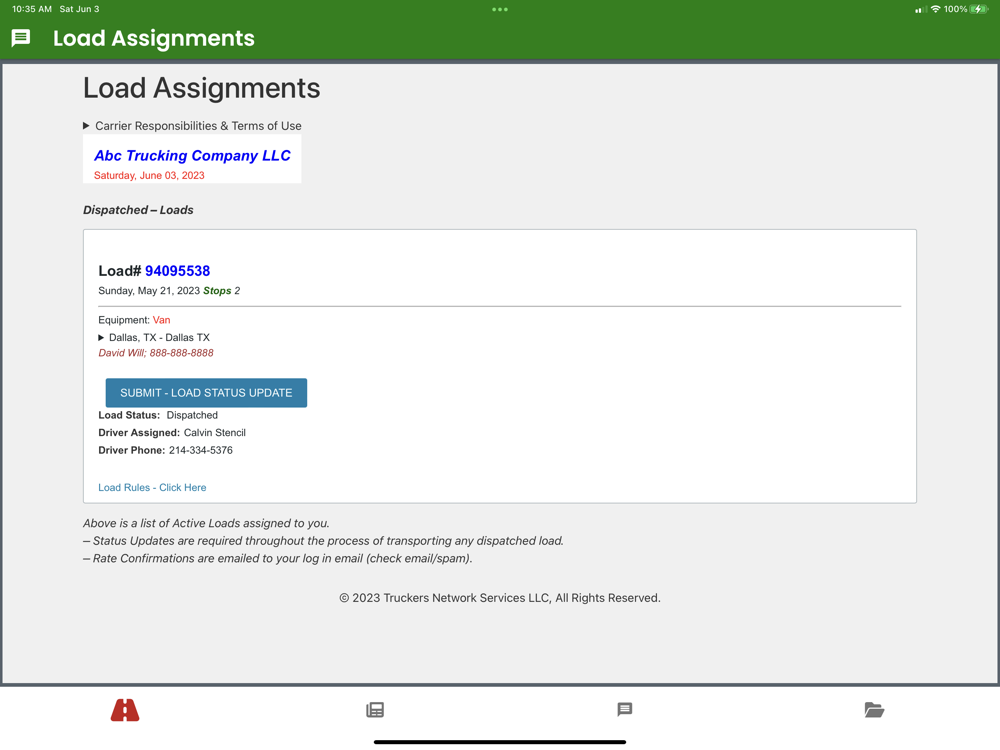The image size is (1000, 750).
Task: Expand Carrier Responsibilities & Terms of Use
Action: (x=192, y=126)
